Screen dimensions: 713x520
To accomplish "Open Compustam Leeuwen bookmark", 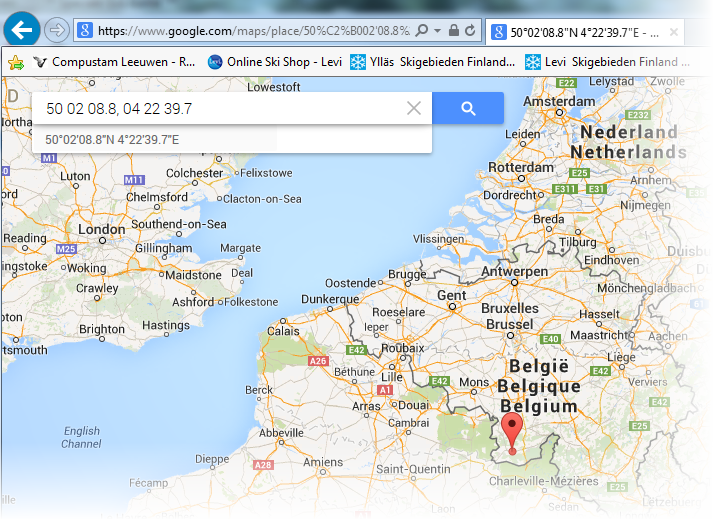I will (115, 62).
